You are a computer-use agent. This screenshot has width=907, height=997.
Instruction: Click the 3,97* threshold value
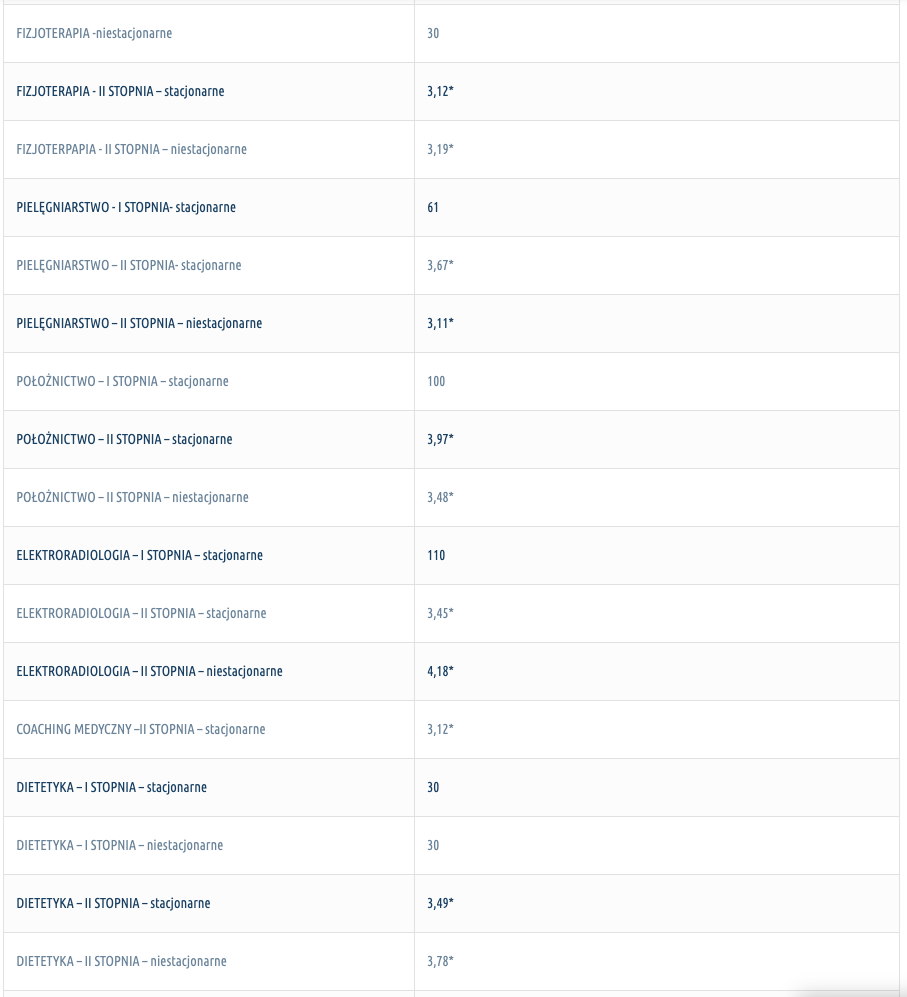[440, 439]
